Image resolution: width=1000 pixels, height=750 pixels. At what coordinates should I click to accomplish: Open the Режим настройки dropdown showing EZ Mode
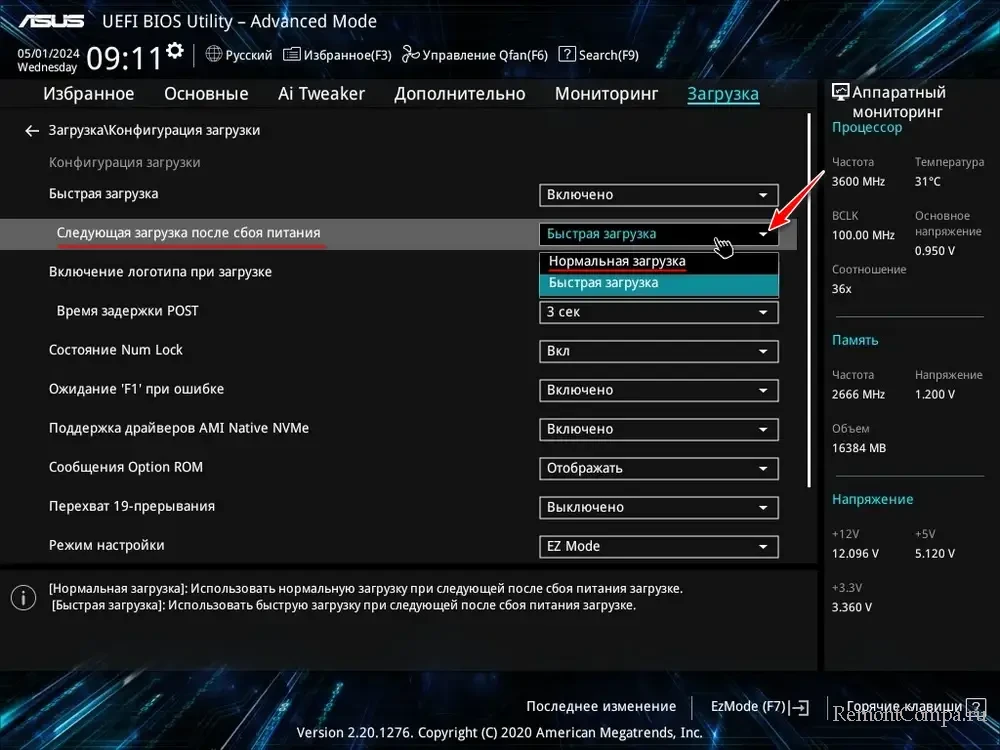pos(658,546)
